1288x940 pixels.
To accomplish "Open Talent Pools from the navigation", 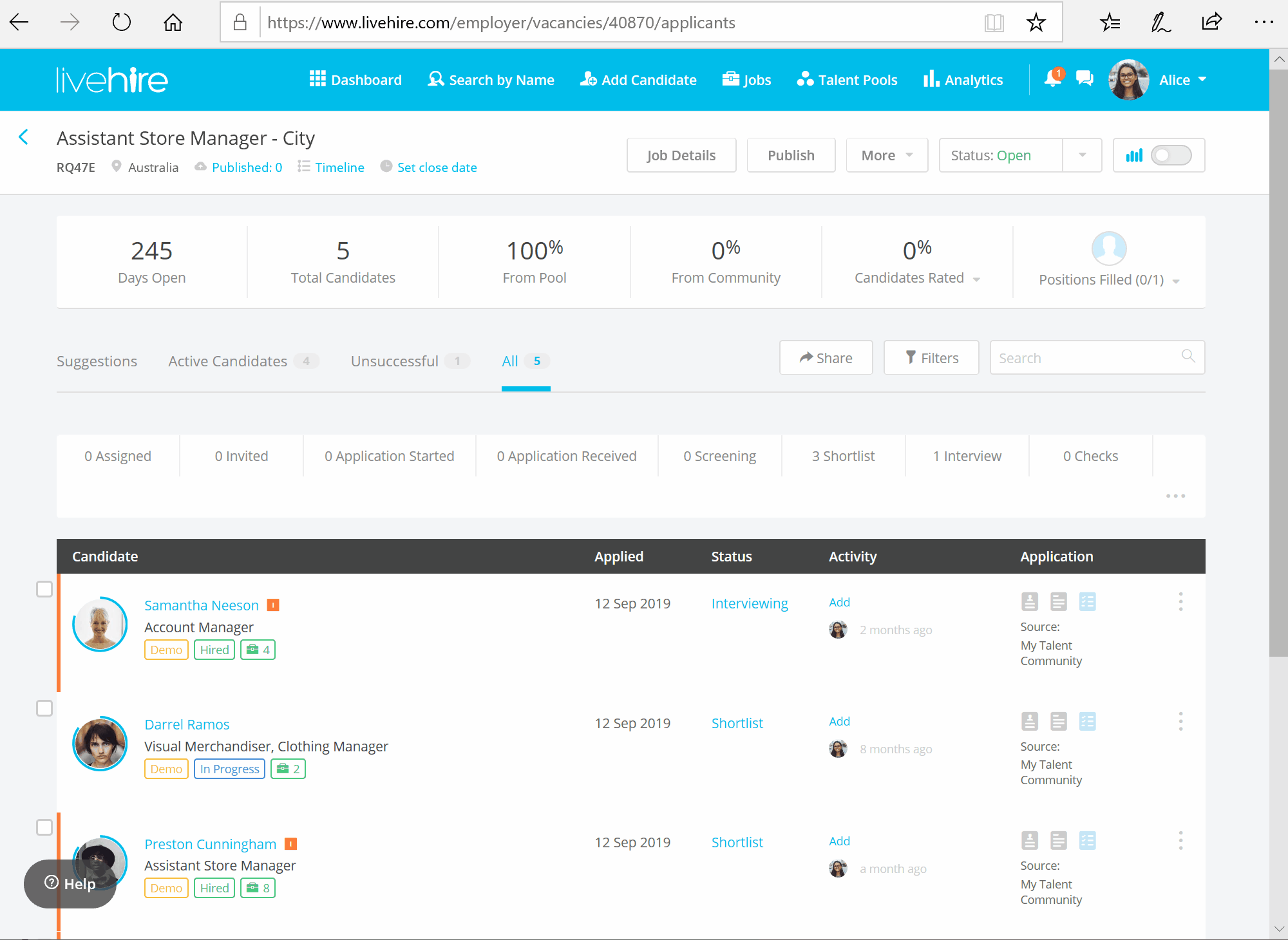I will (847, 79).
